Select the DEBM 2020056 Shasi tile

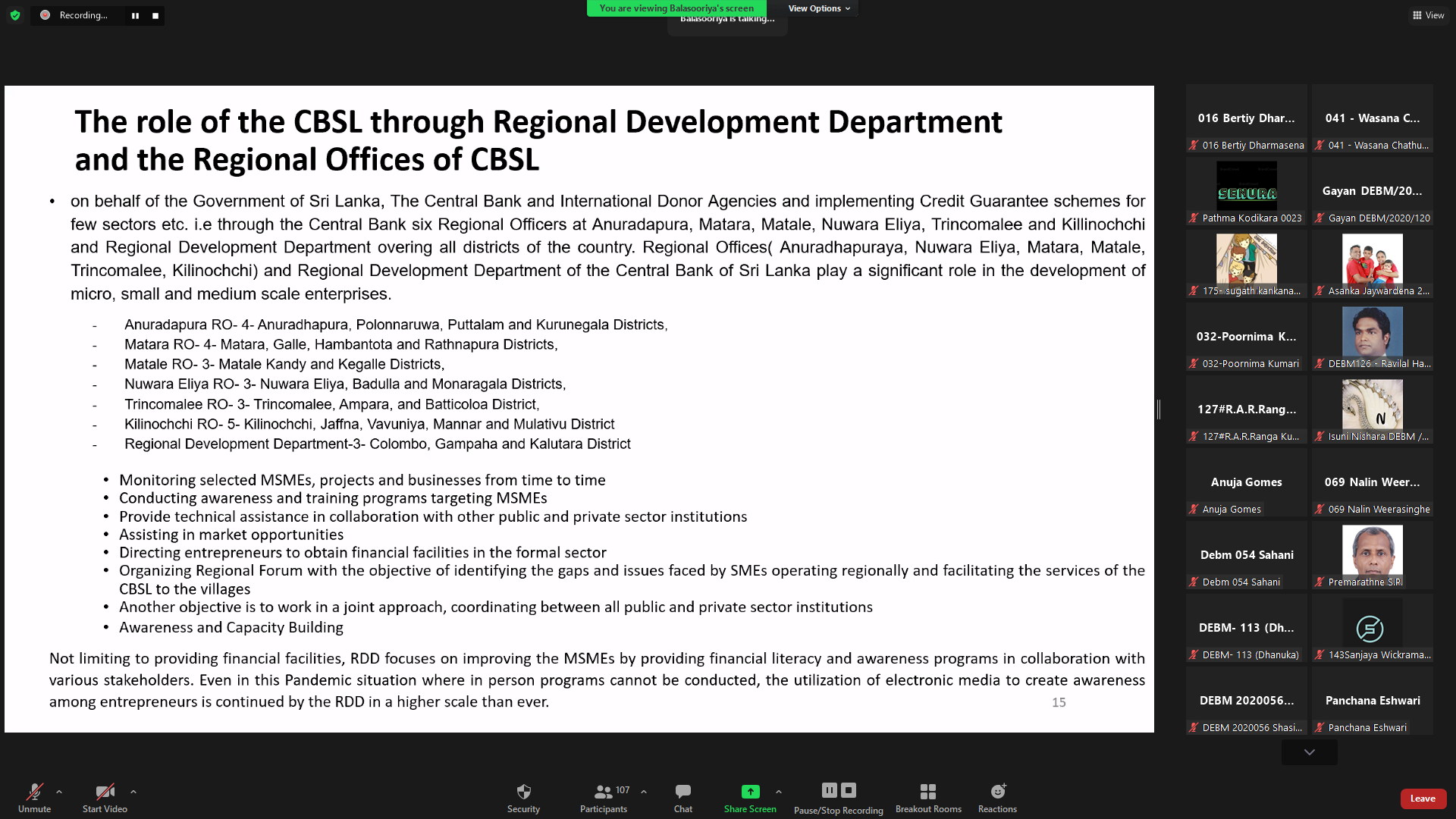pyautogui.click(x=1247, y=701)
